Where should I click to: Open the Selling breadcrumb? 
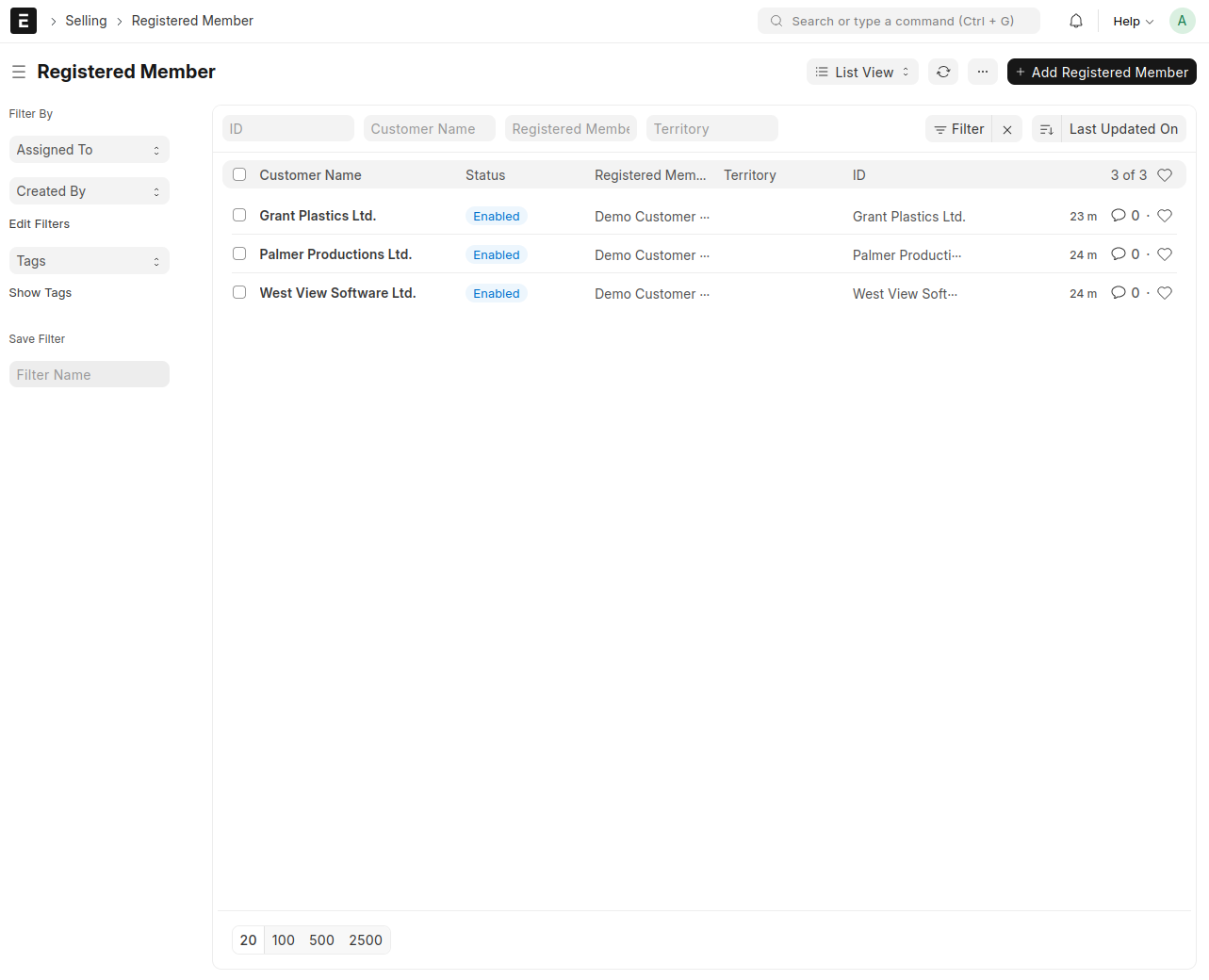pos(86,20)
